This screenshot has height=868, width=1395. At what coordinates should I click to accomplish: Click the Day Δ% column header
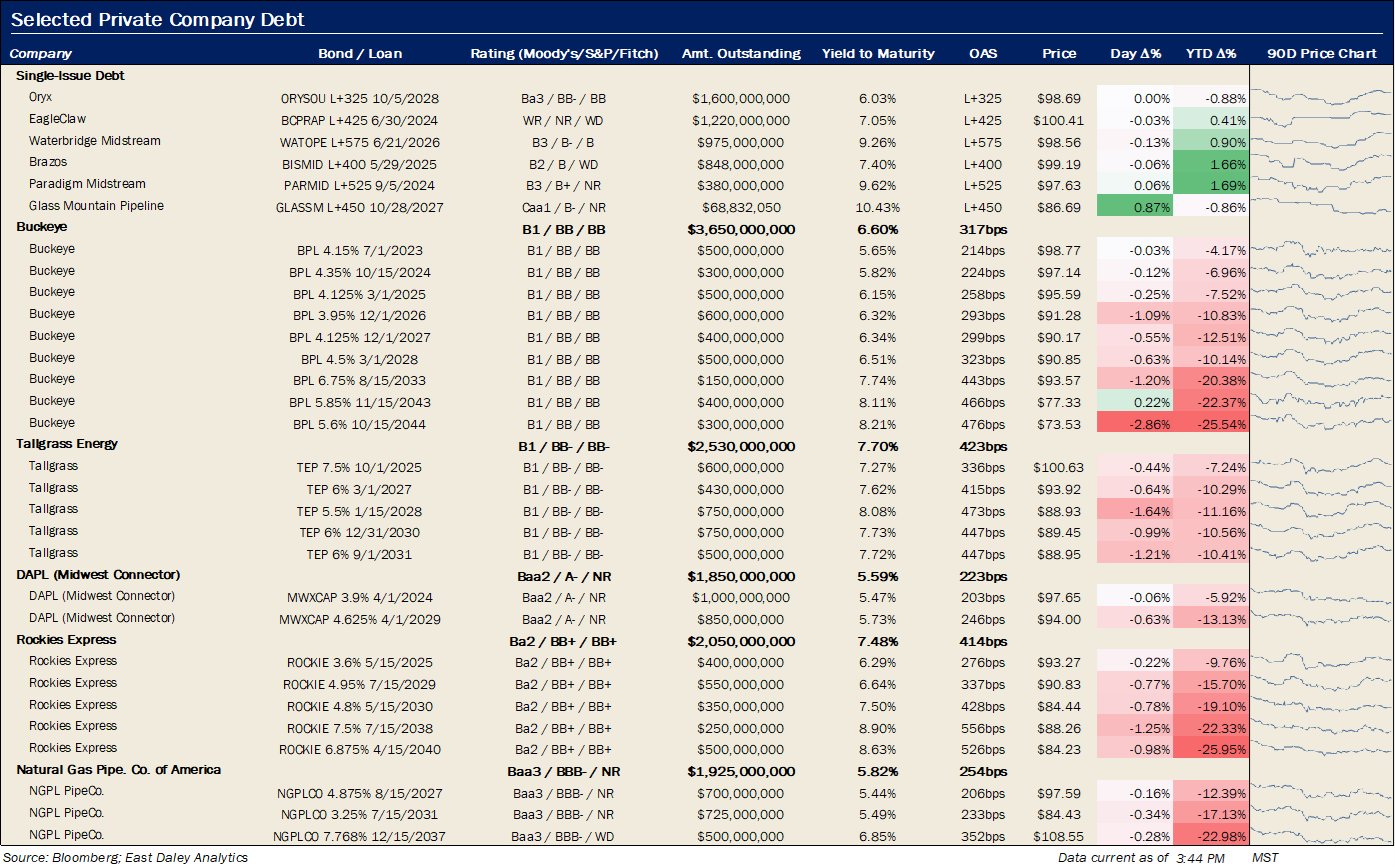click(x=1135, y=54)
